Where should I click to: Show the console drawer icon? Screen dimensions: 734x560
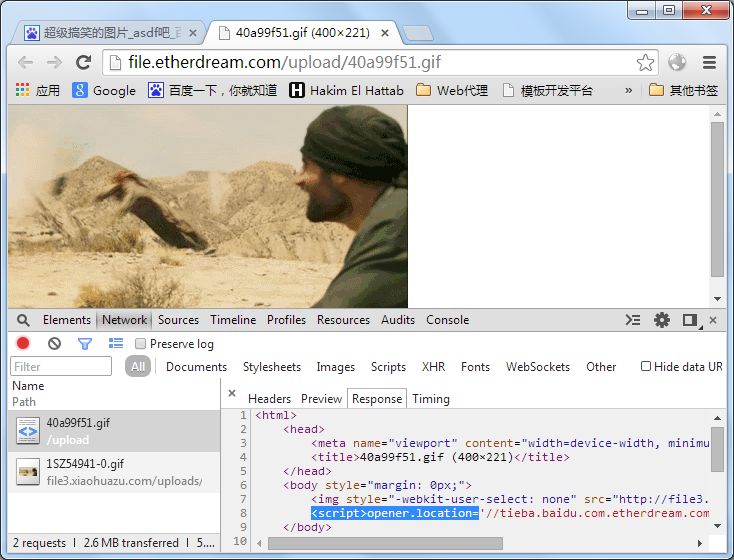[633, 320]
